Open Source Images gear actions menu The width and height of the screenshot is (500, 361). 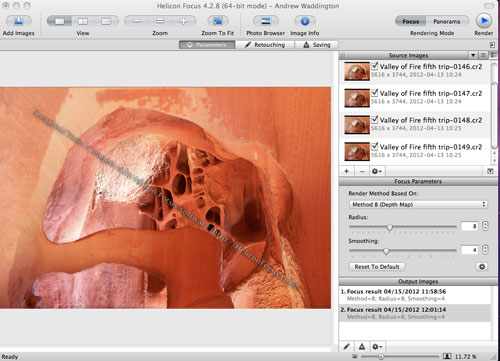[377, 171]
